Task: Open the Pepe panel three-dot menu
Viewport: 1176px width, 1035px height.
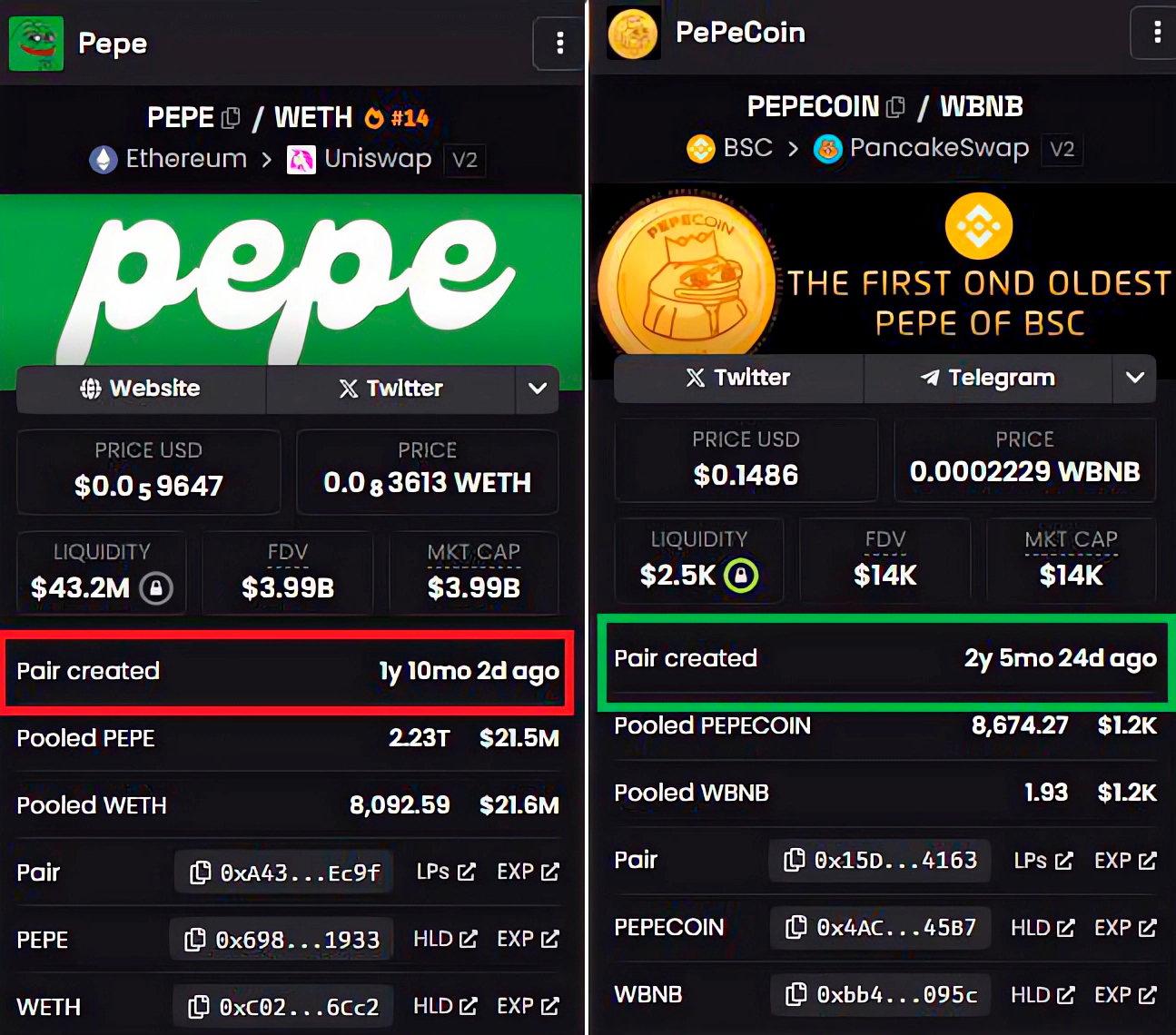Action: (x=559, y=43)
